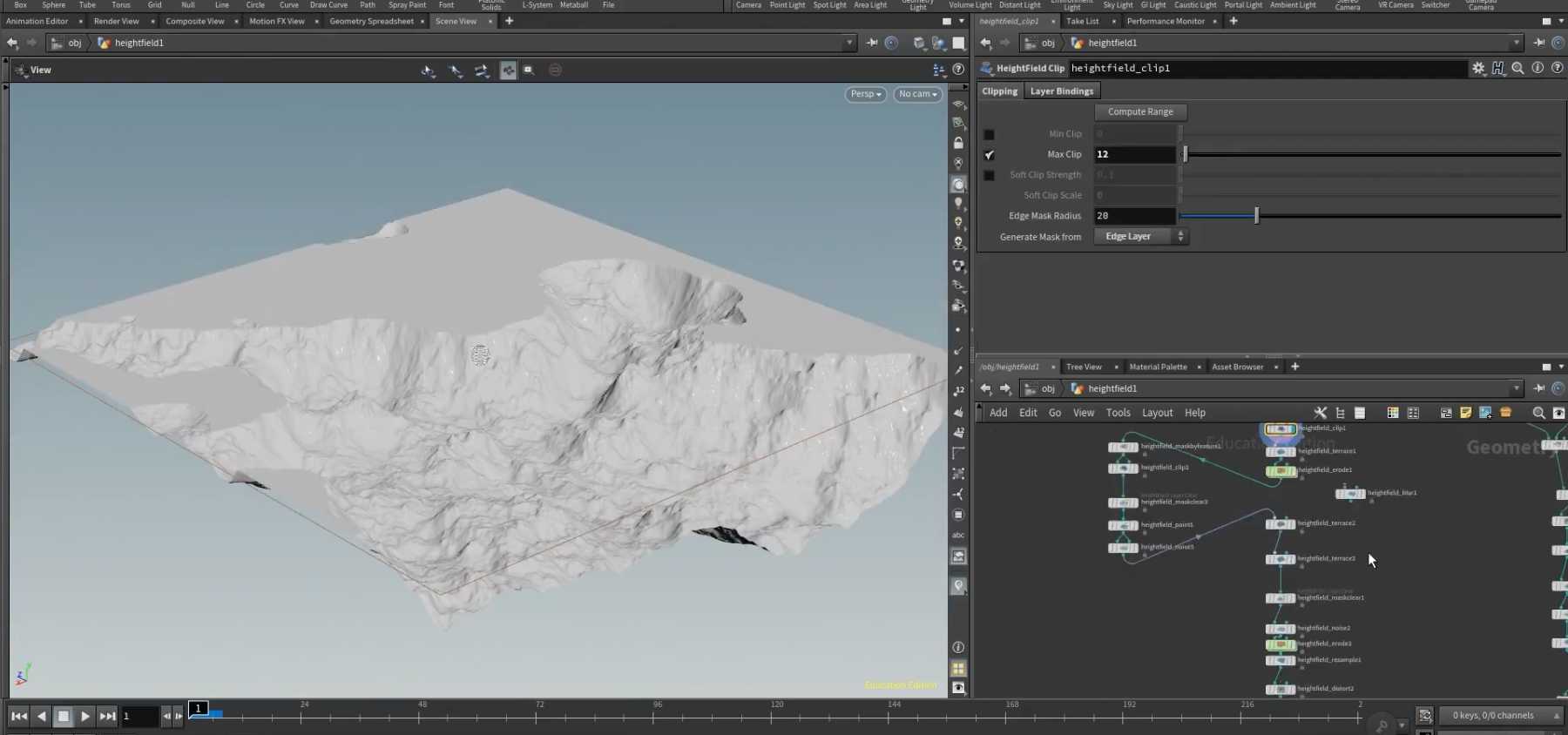The image size is (1568, 735).
Task: Click the sticky note icon in network editor
Action: [1465, 413]
